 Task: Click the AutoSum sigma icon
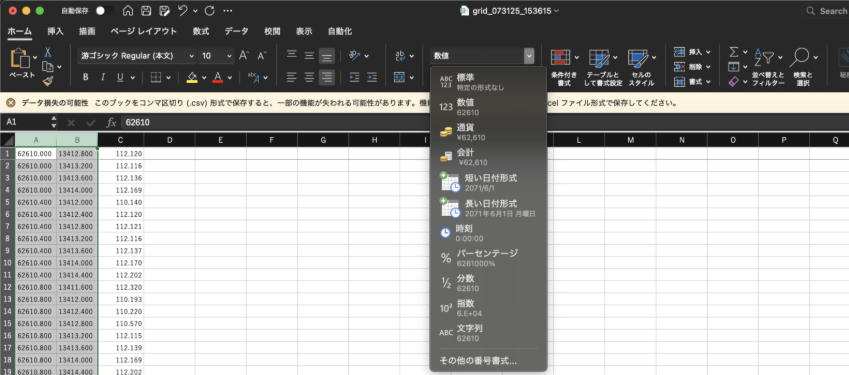pos(734,52)
